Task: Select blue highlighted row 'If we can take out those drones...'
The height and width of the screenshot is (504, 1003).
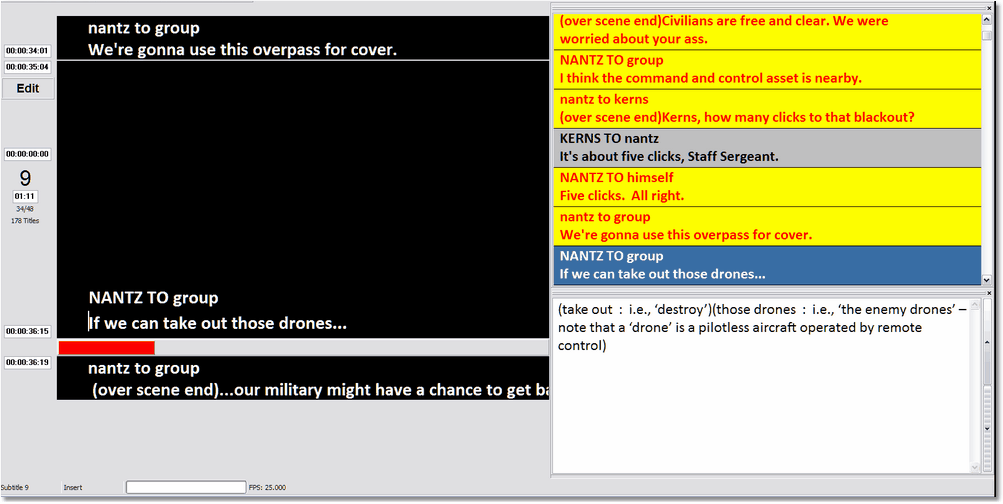Action: coord(766,265)
